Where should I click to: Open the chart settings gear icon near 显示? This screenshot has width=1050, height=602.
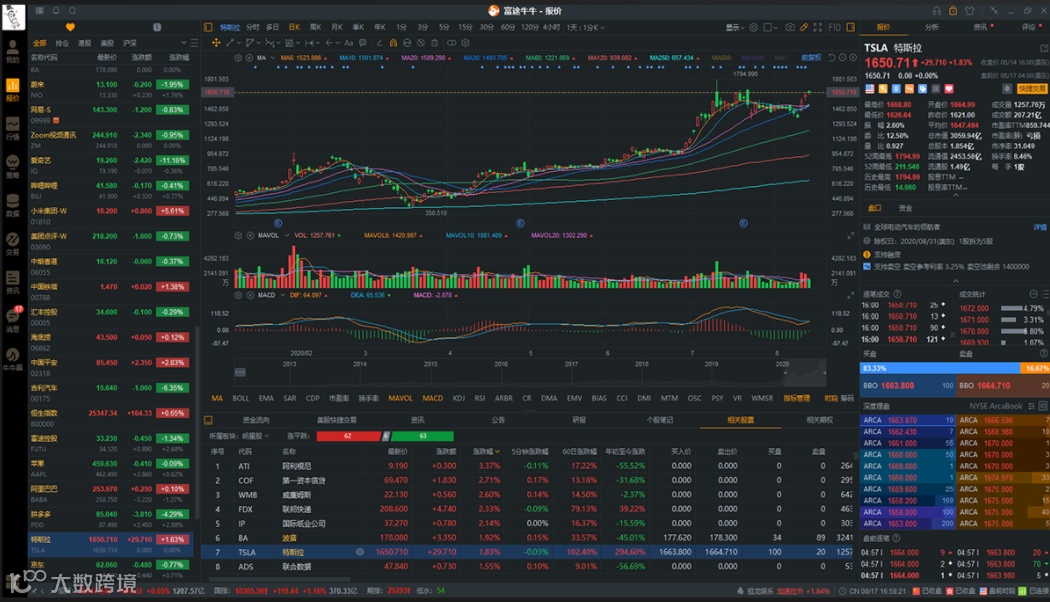pyautogui.click(x=753, y=27)
